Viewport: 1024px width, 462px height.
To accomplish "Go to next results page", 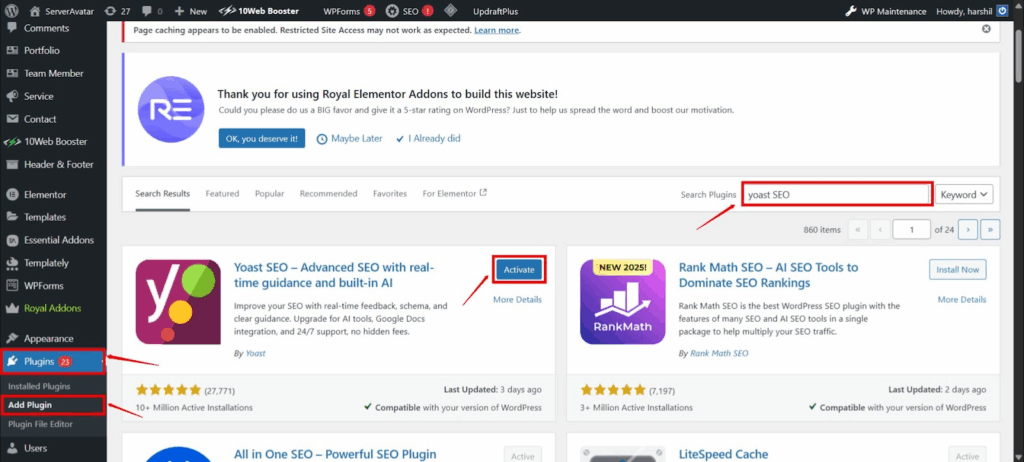I will point(967,229).
